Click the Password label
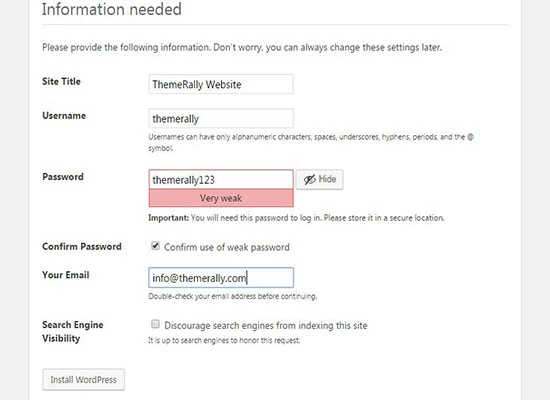Viewport: 550px width, 400px height. click(63, 176)
